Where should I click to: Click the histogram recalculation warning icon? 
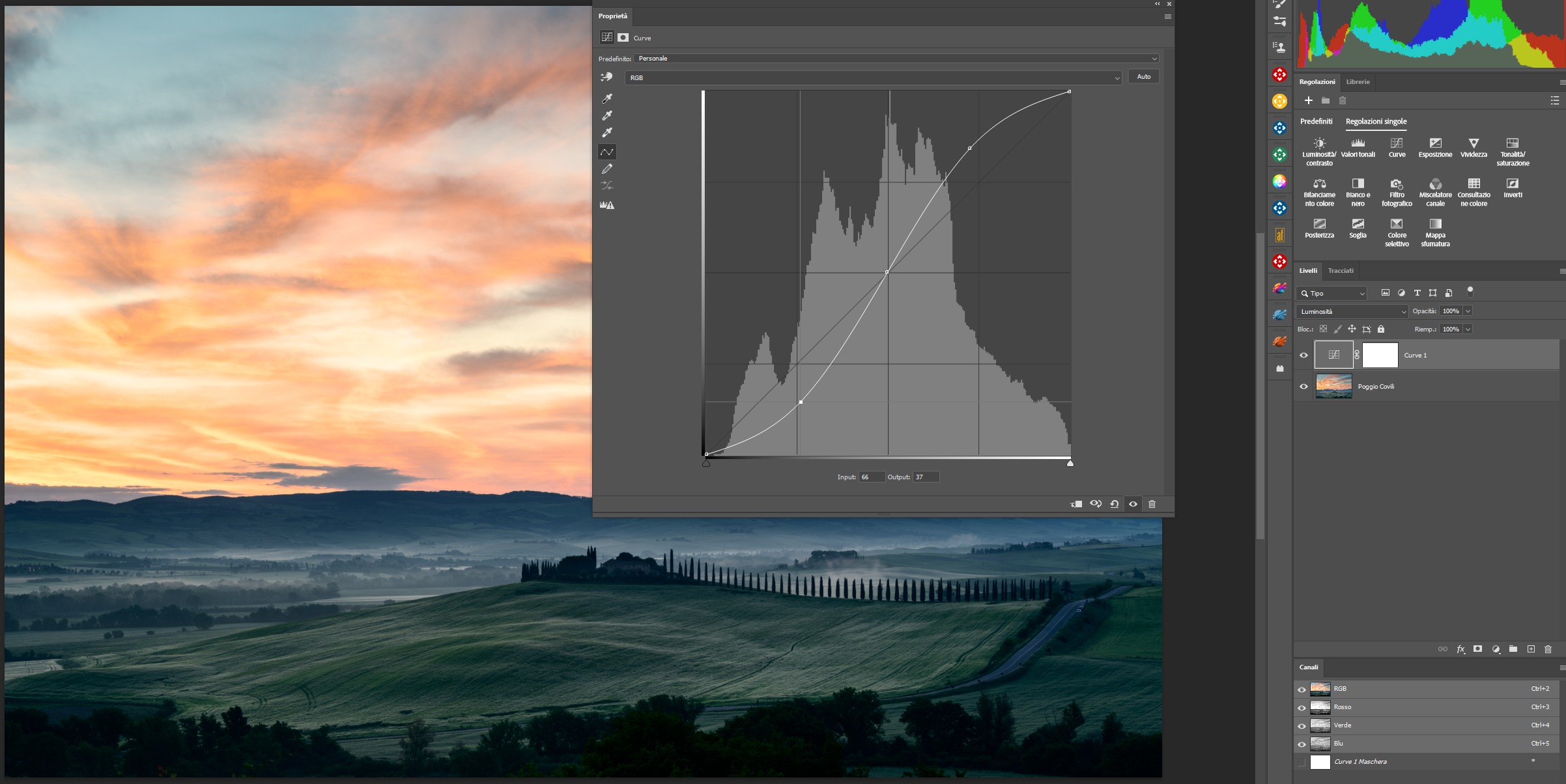[x=606, y=205]
